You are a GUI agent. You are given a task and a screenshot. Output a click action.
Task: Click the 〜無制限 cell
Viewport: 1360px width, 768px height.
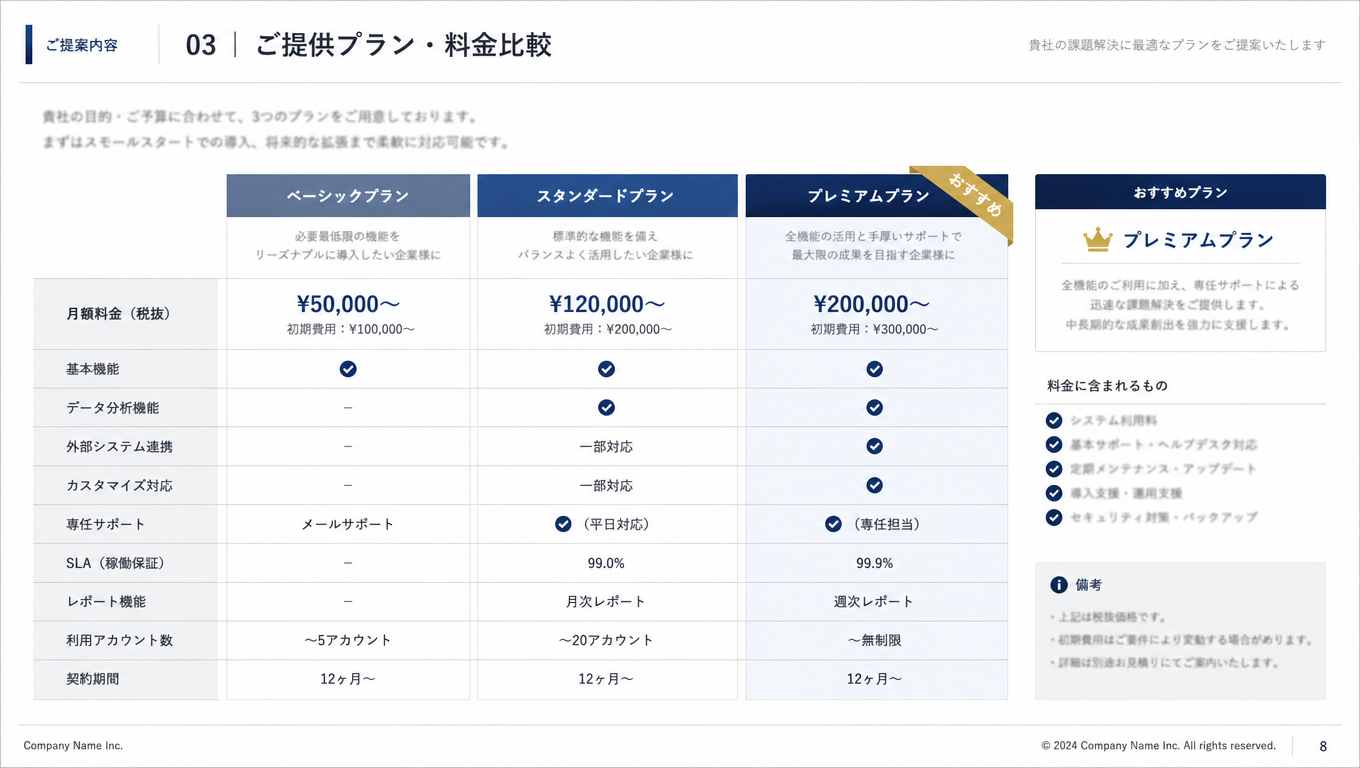coord(875,640)
